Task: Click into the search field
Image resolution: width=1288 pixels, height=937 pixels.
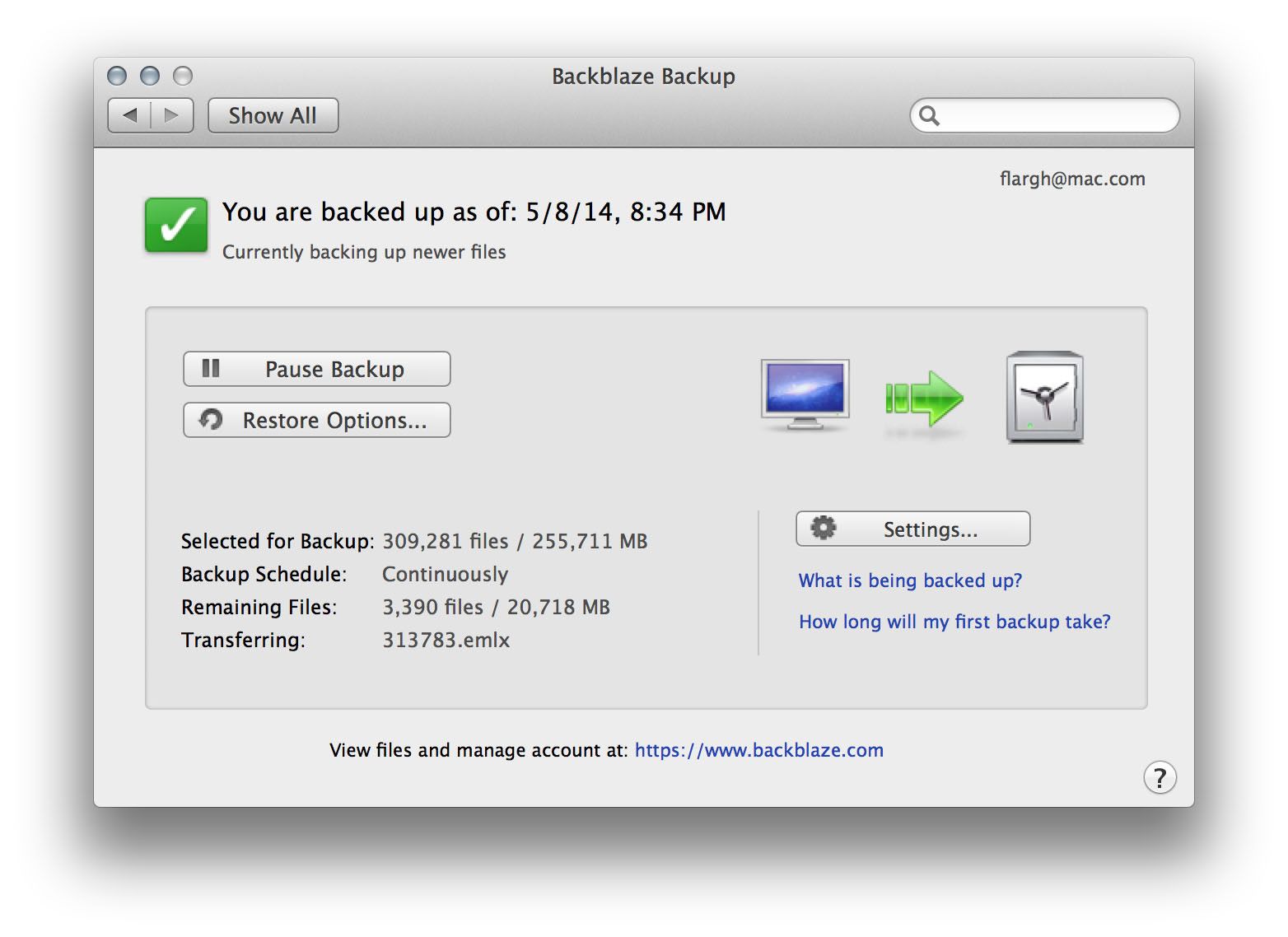Action: [x=1044, y=115]
